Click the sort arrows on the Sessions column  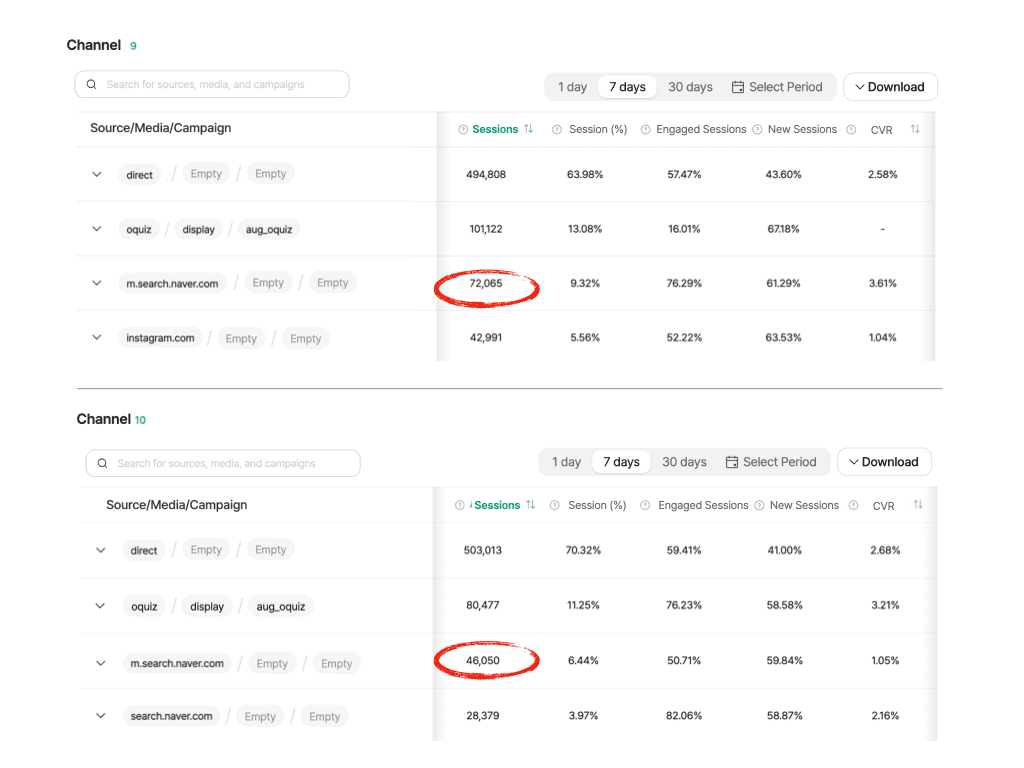click(529, 129)
